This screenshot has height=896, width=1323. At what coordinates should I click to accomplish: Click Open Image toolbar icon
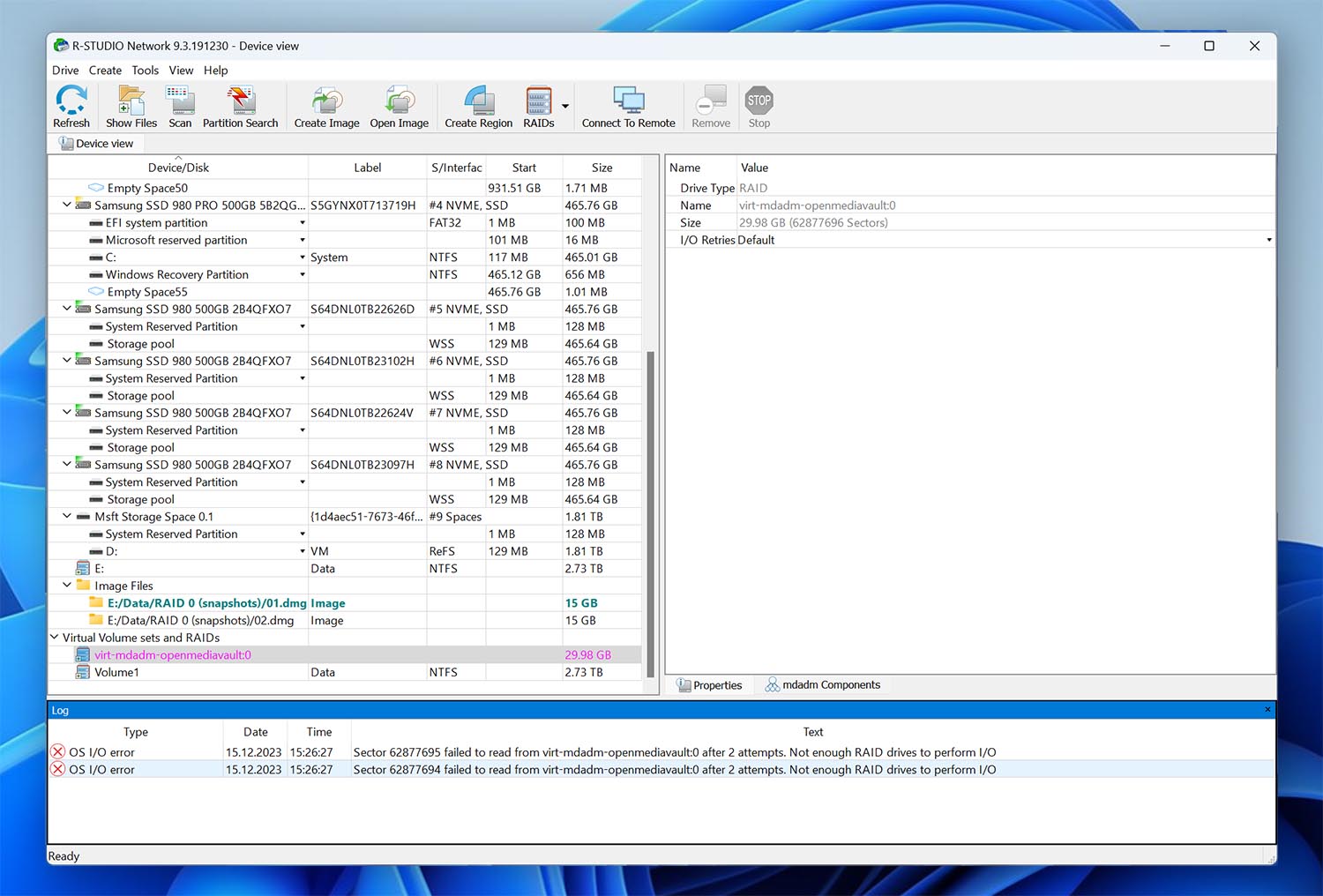(x=400, y=108)
